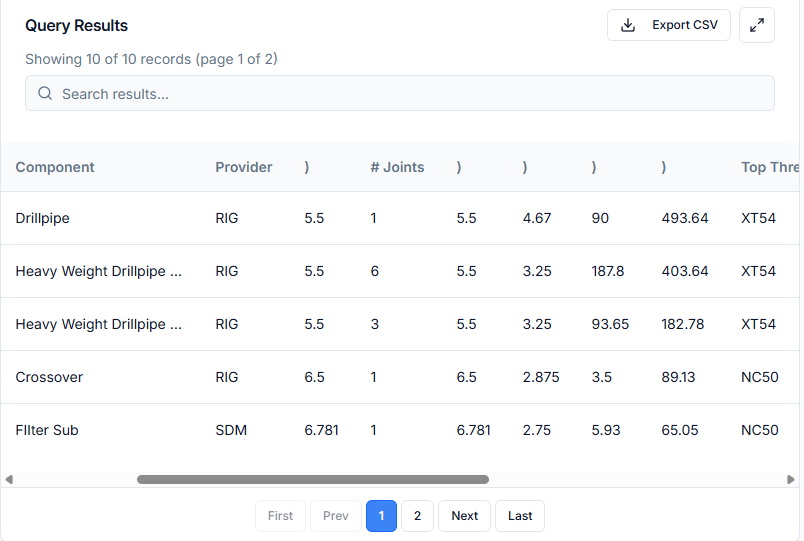Go to the Next page

pyautogui.click(x=464, y=516)
